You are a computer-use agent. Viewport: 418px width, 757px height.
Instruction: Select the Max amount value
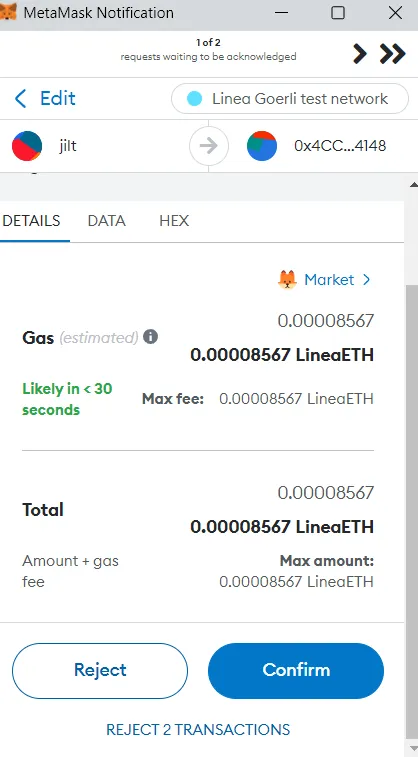coord(296,582)
